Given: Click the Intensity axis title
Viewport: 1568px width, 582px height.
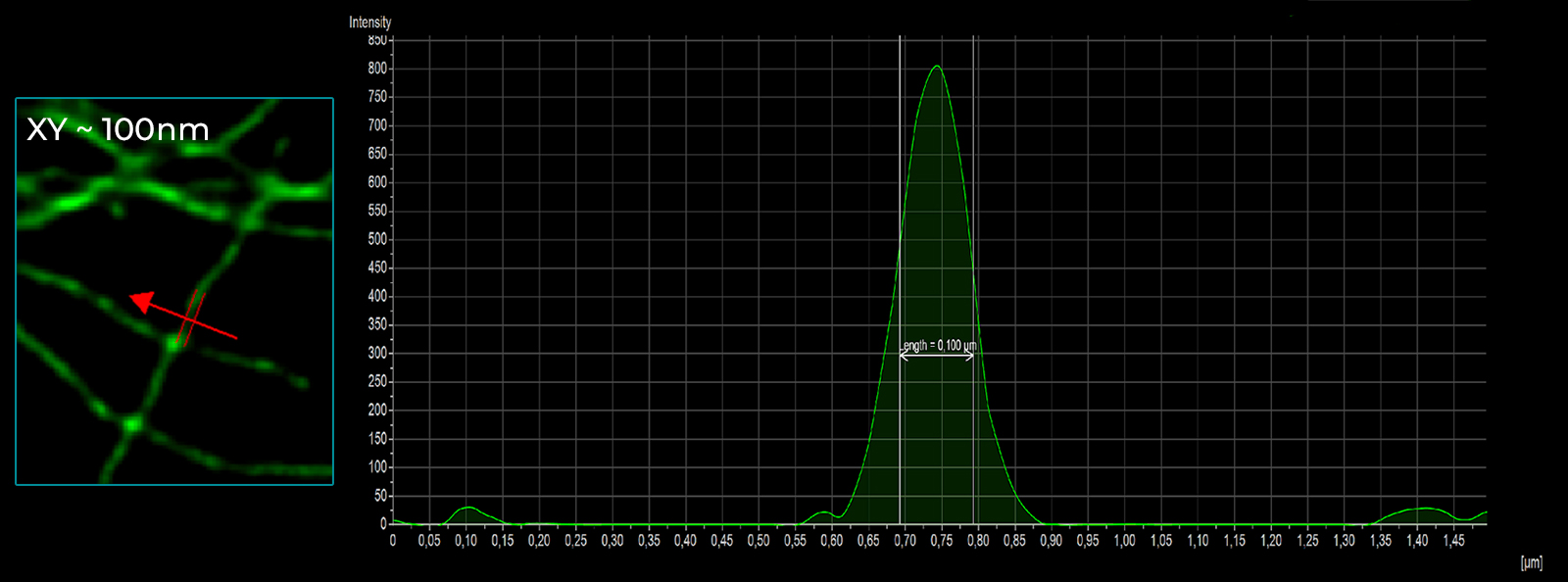Looking at the screenshot, I should [369, 22].
